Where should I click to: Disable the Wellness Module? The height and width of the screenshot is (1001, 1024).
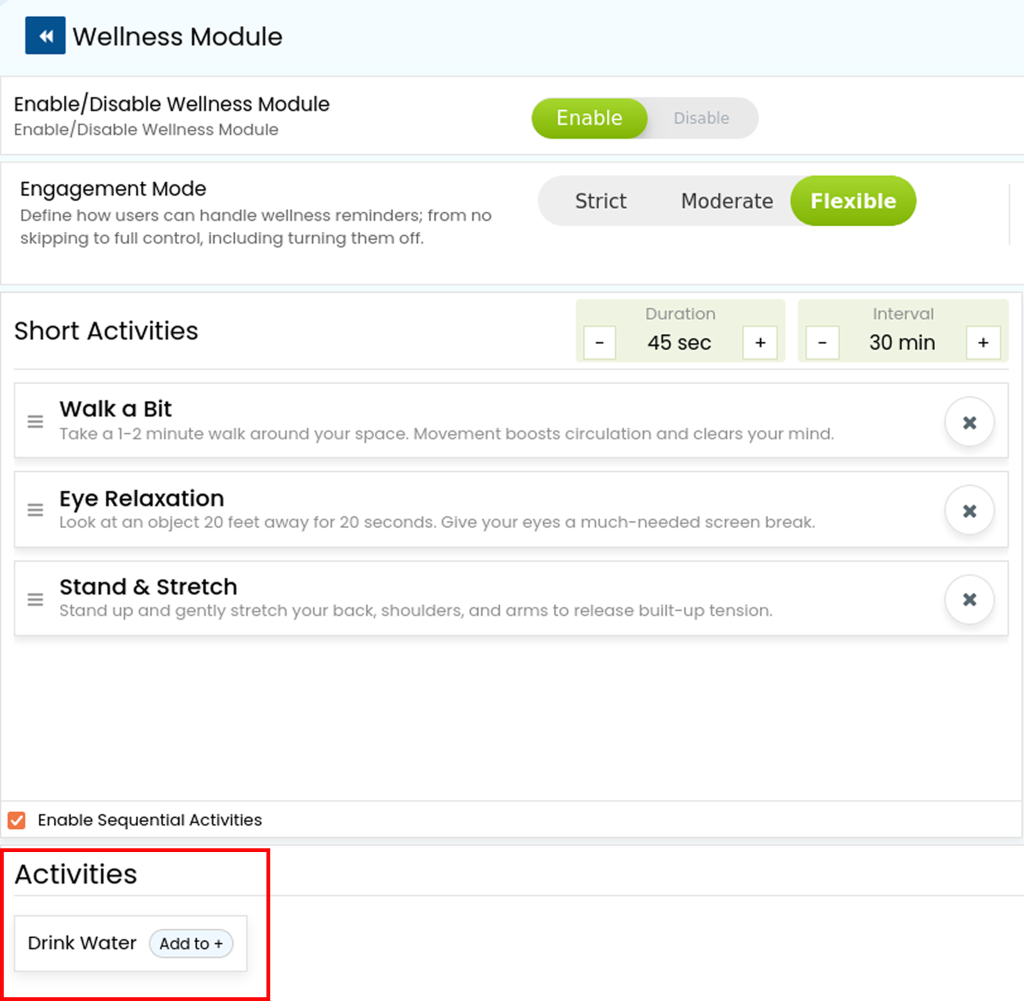click(x=701, y=118)
